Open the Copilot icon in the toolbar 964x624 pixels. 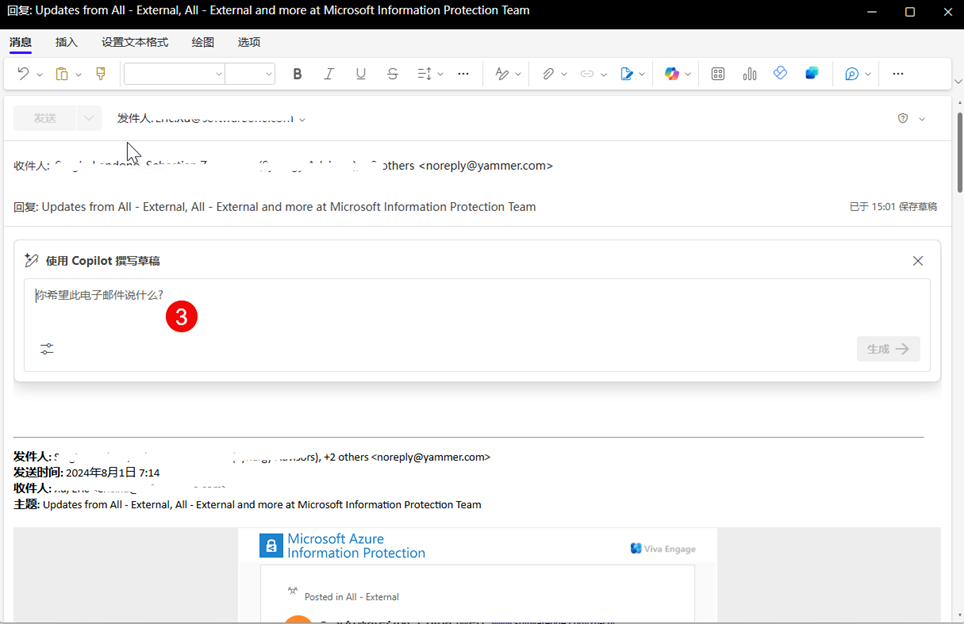point(671,74)
